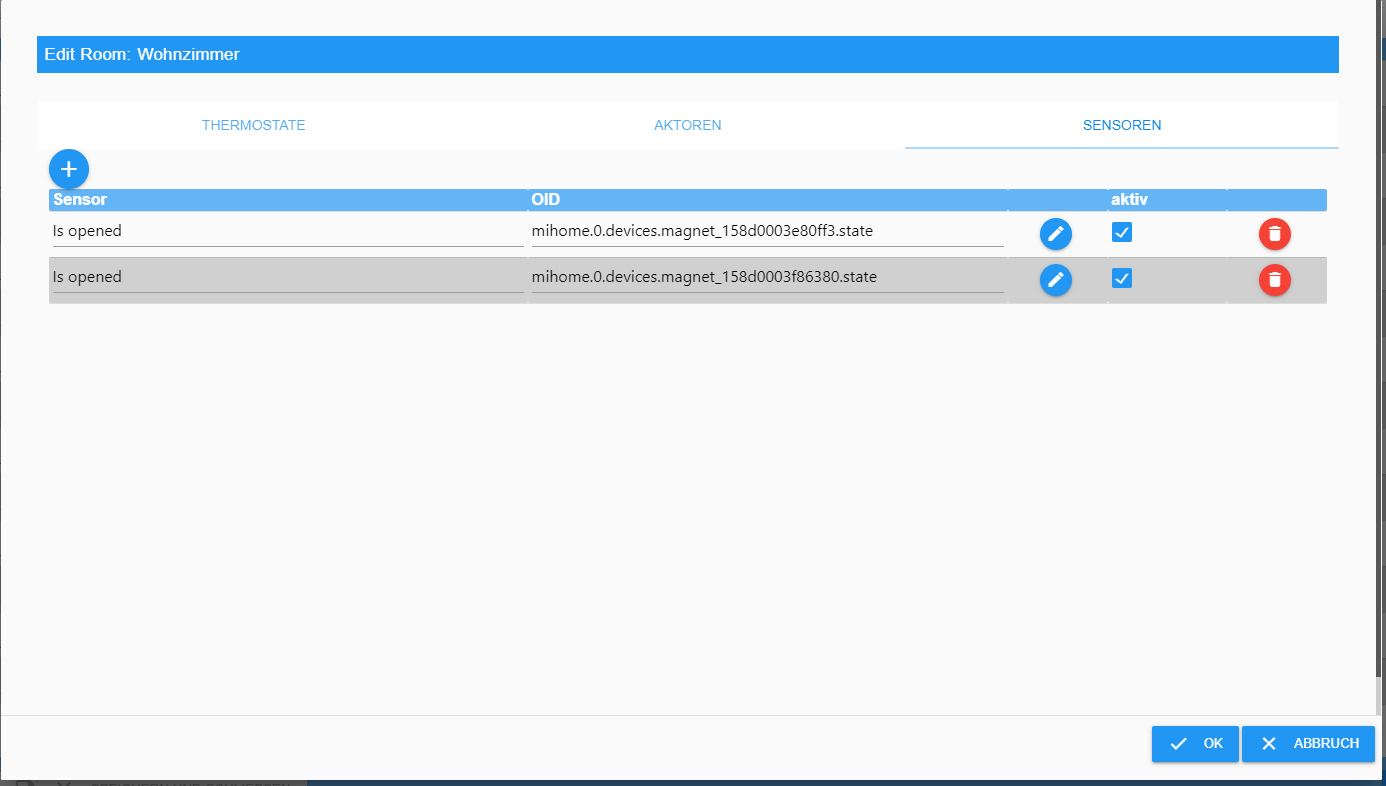Confirm with the OK button
The width and height of the screenshot is (1386, 786).
click(x=1195, y=744)
